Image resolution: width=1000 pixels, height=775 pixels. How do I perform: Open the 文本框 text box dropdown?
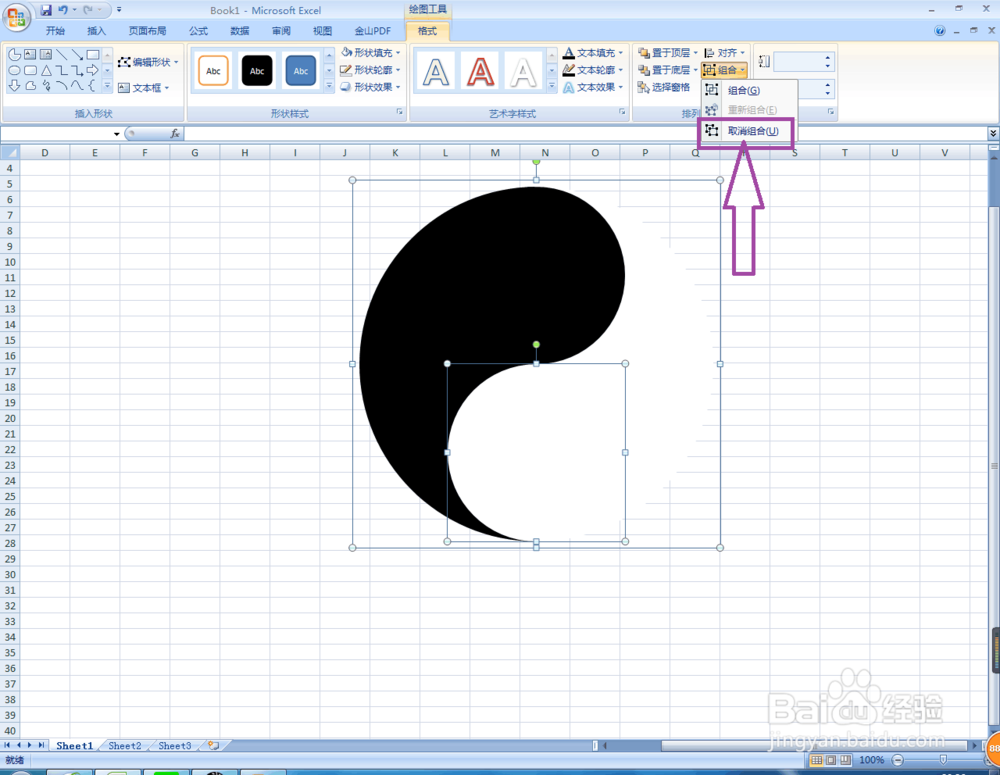coord(144,87)
